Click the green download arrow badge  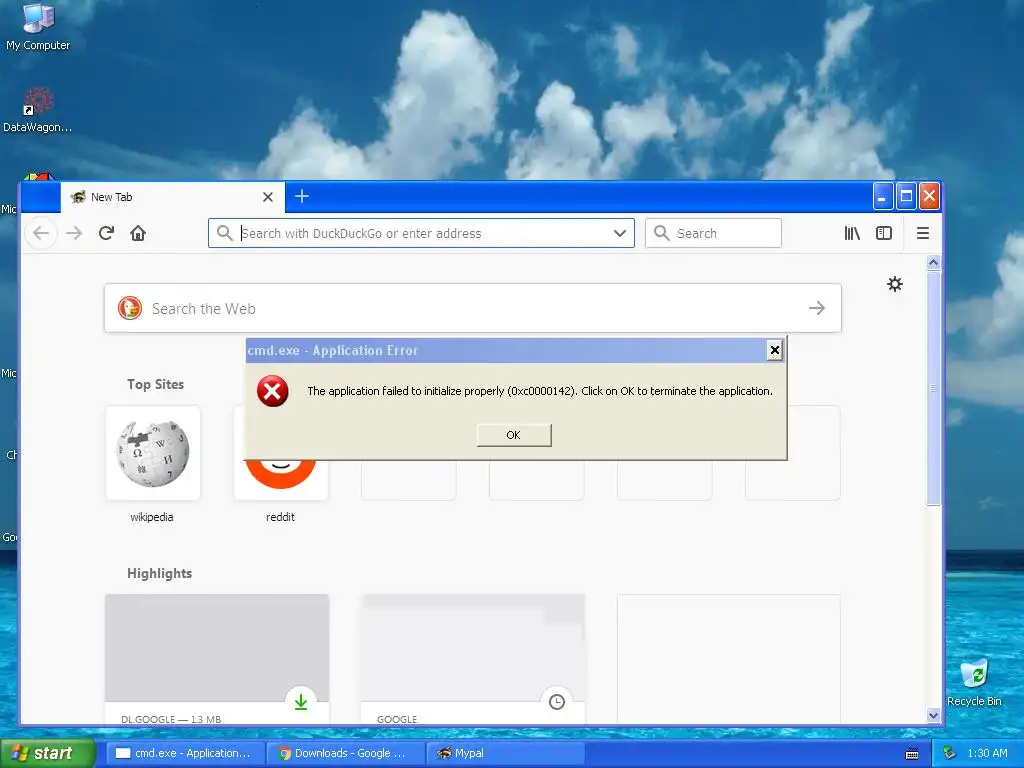point(301,702)
